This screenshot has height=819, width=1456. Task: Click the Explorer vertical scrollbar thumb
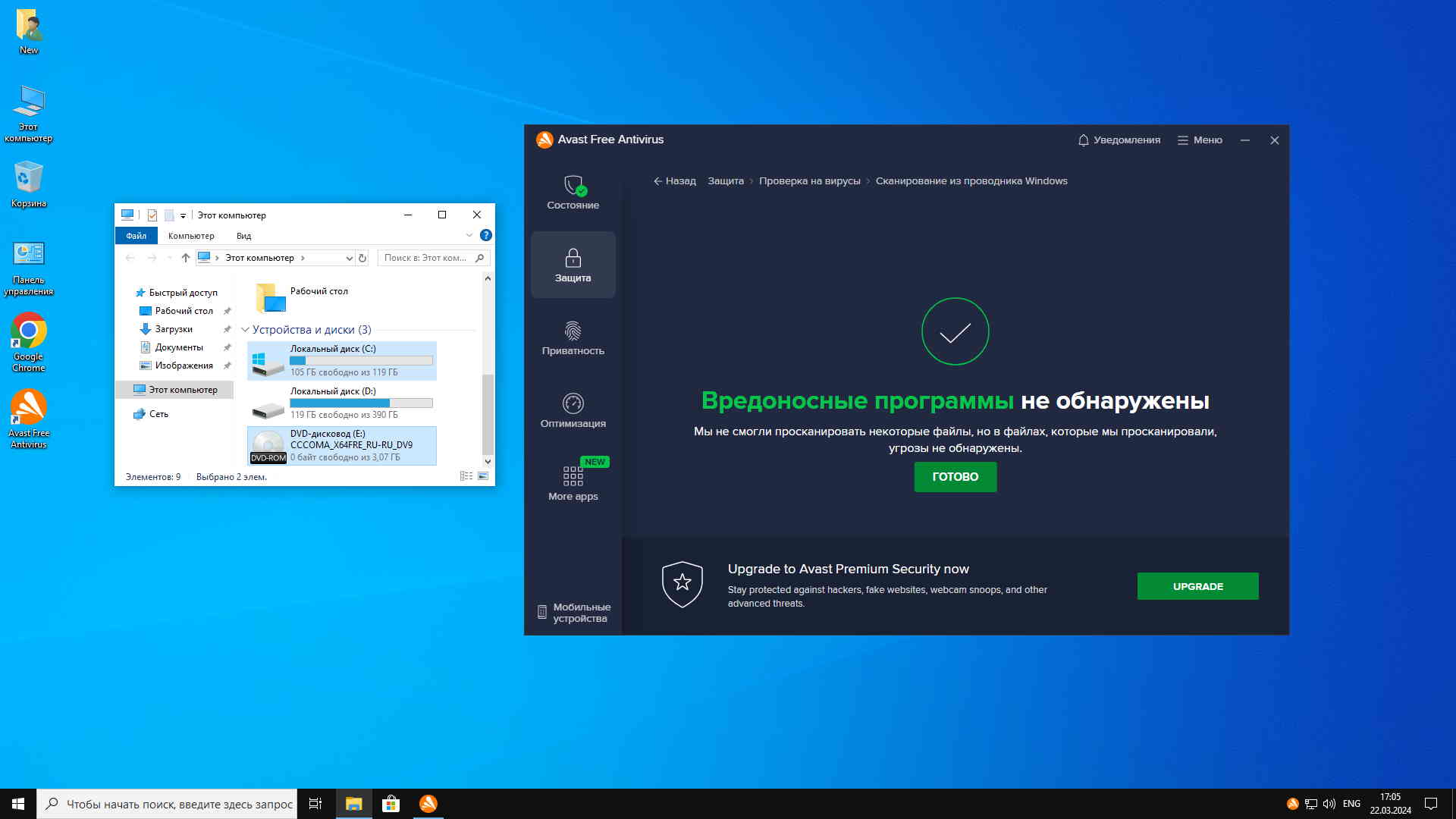point(488,413)
